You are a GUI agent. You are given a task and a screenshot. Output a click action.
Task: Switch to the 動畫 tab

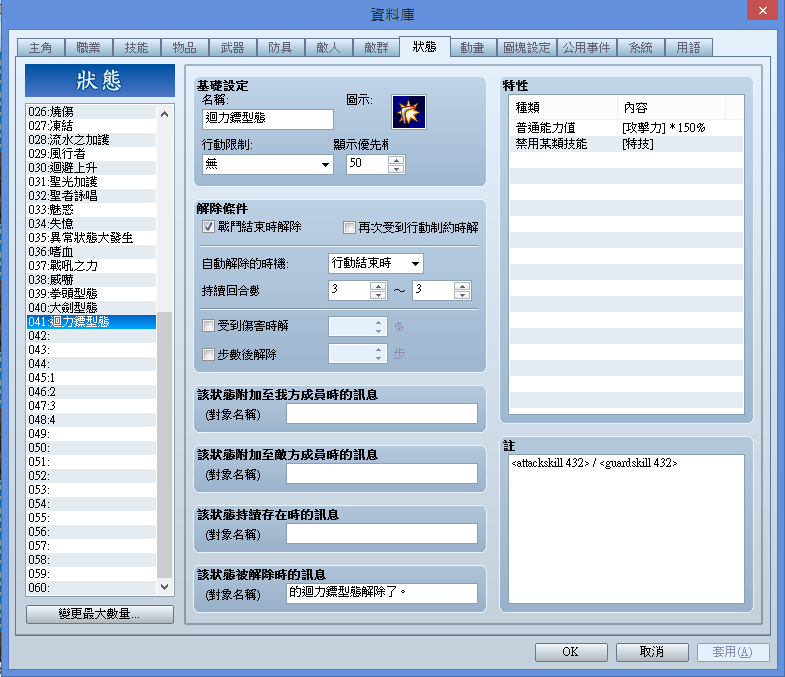point(473,48)
